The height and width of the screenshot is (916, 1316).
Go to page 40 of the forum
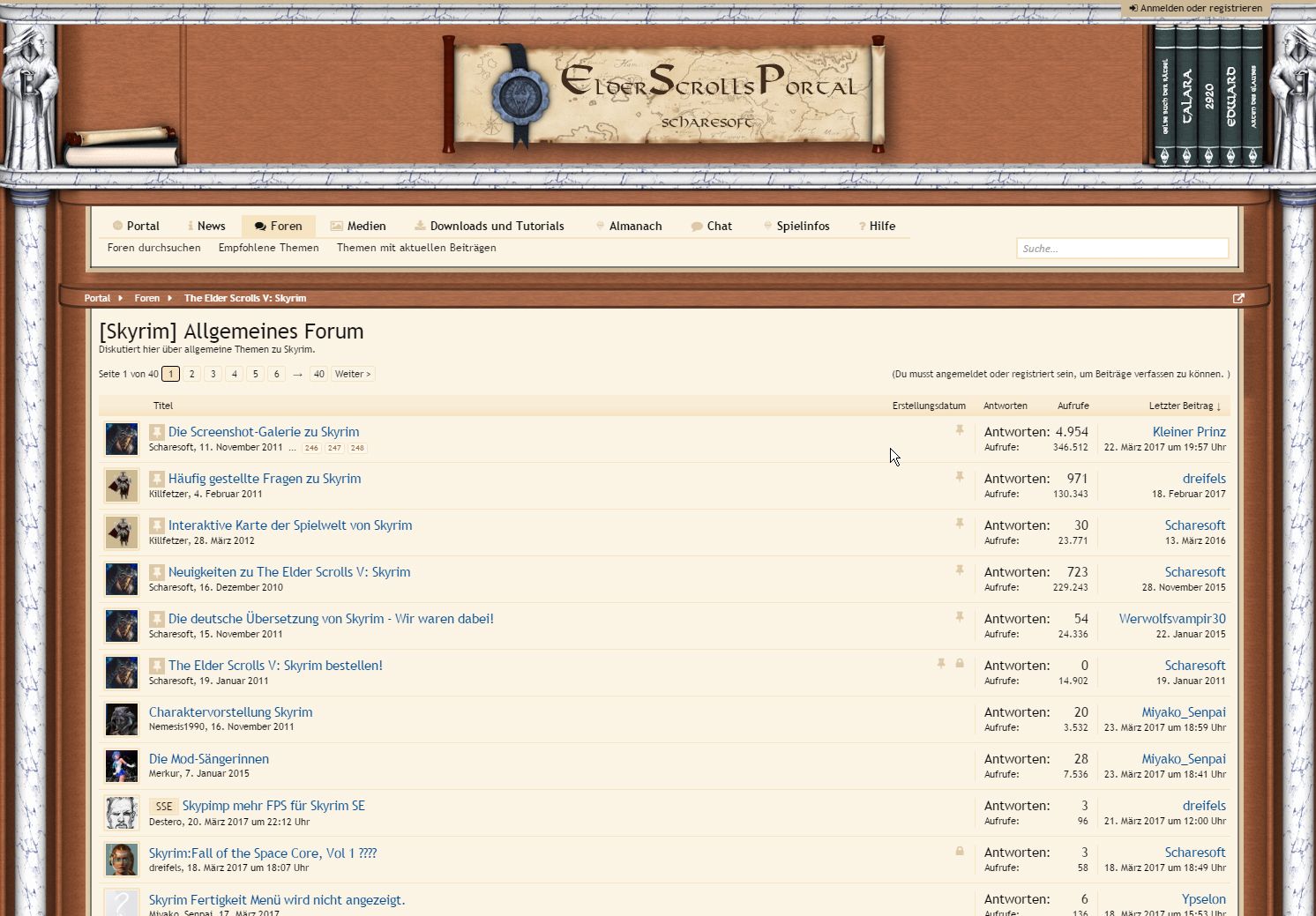click(x=318, y=374)
